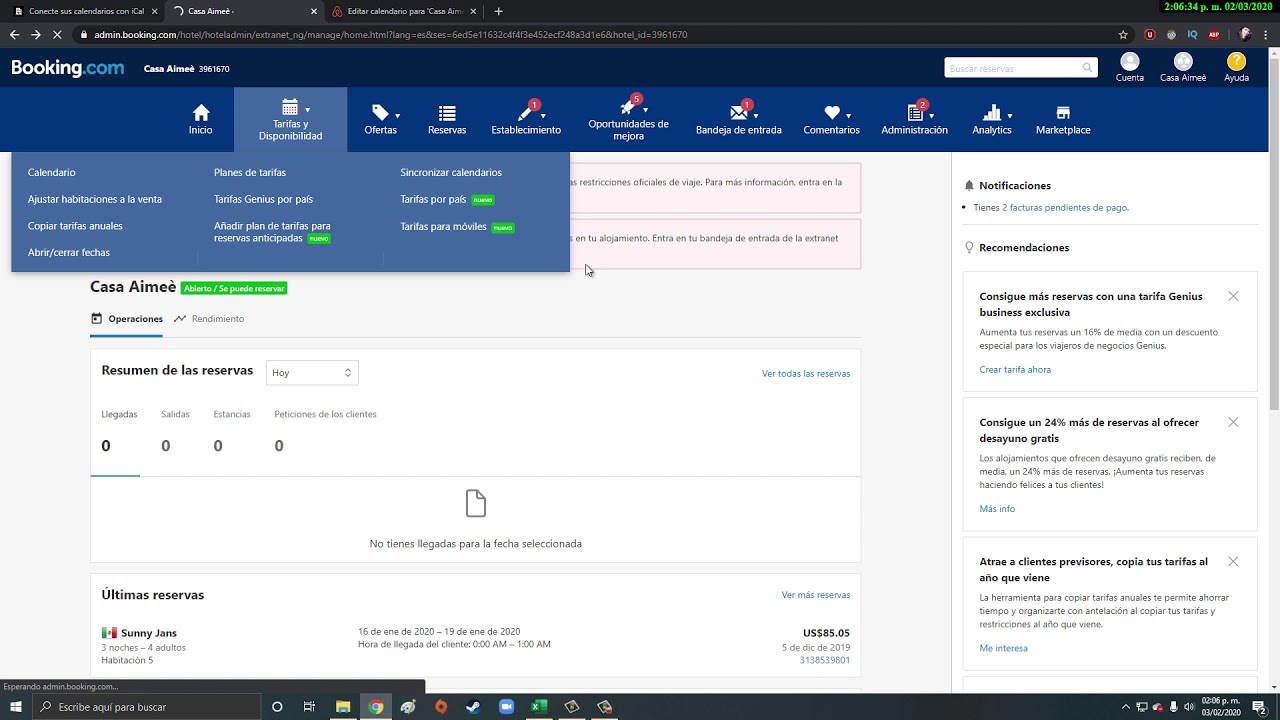This screenshot has height=720, width=1280.
Task: Open the Analytics bar chart icon
Action: pyautogui.click(x=992, y=112)
